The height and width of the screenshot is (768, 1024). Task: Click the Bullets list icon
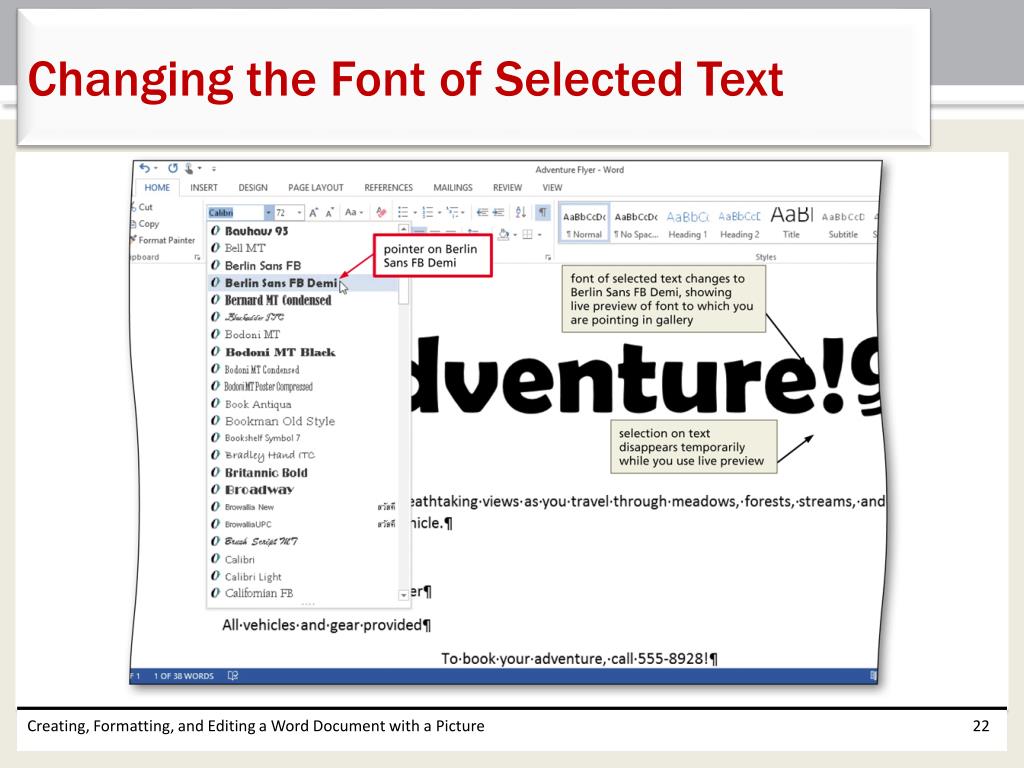[x=403, y=212]
